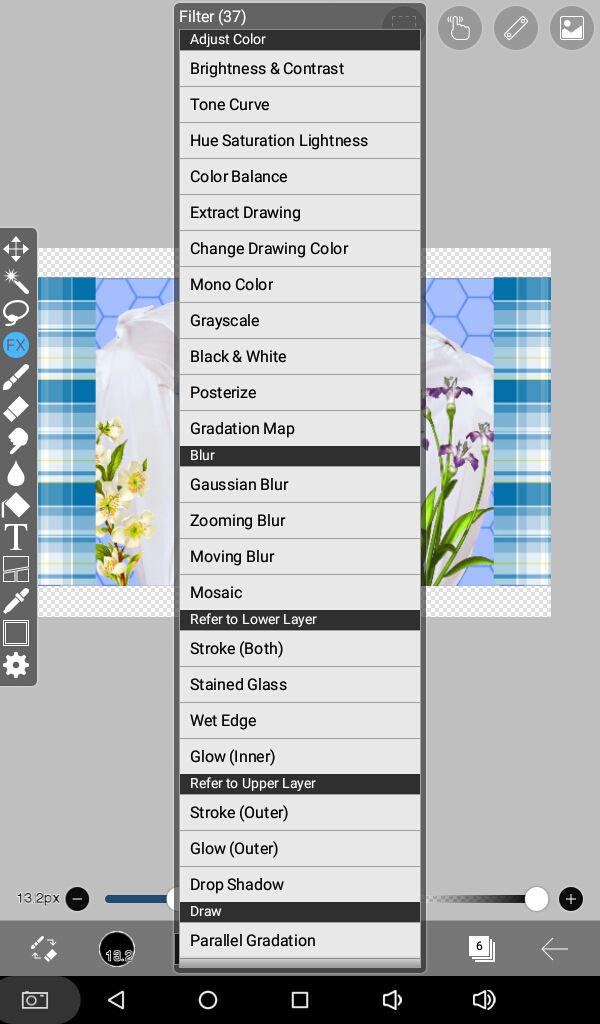Tap Android screenshot camera button
The image size is (600, 1024).
[x=35, y=1000]
